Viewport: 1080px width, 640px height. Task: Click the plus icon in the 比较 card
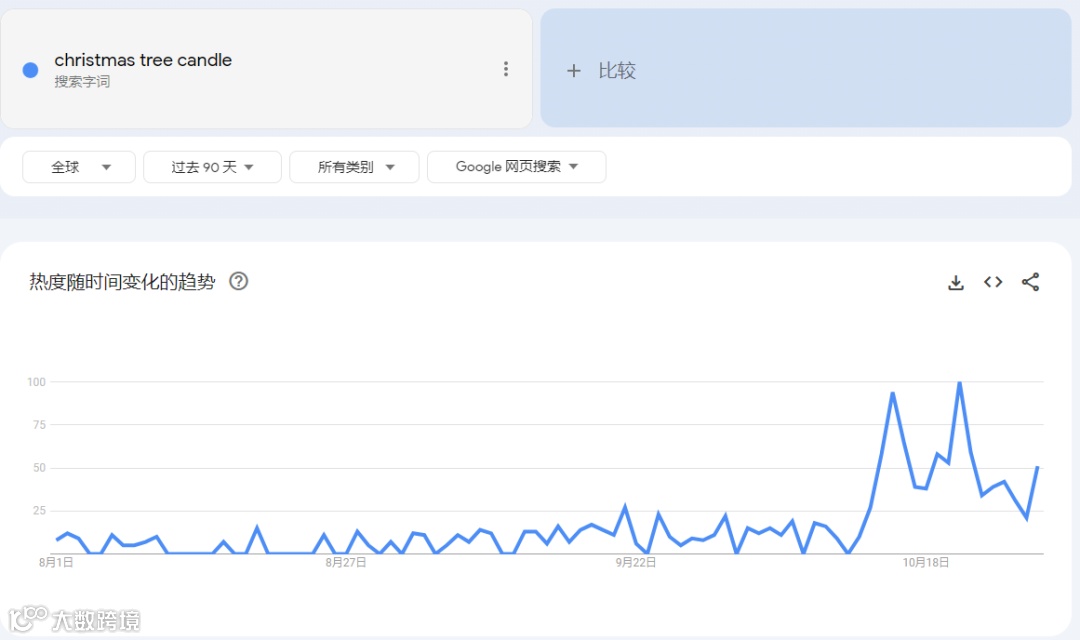573,70
